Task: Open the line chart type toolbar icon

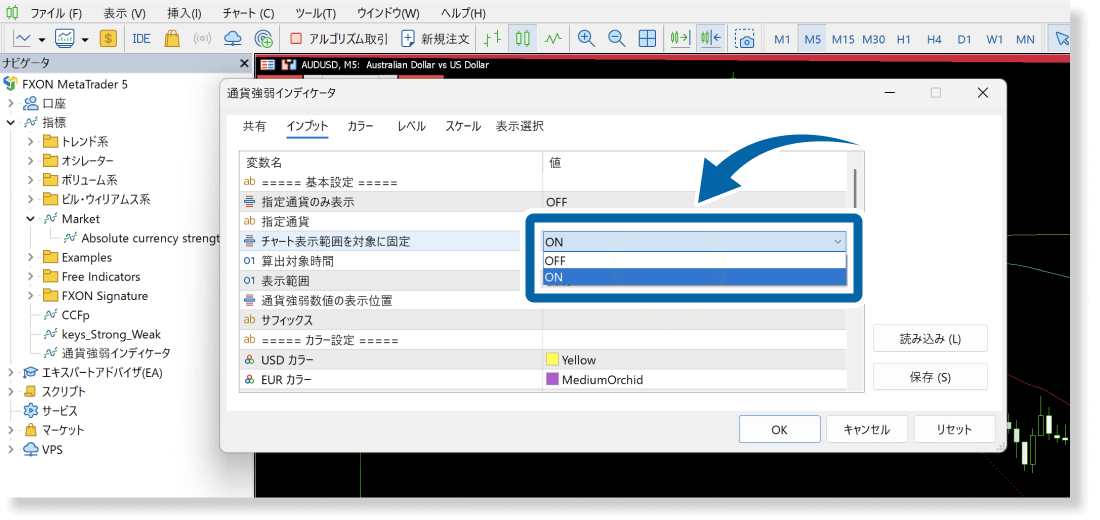Action: tap(22, 39)
